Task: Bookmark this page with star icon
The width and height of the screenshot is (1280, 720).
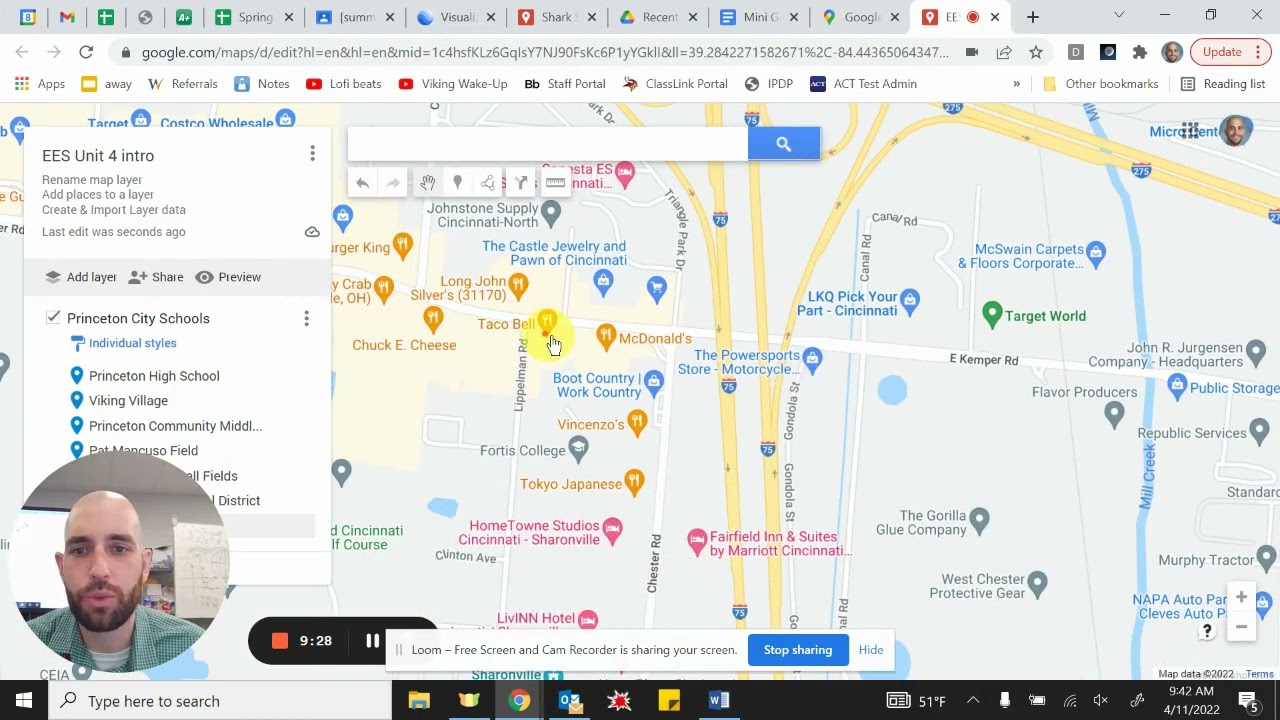Action: [x=1036, y=52]
